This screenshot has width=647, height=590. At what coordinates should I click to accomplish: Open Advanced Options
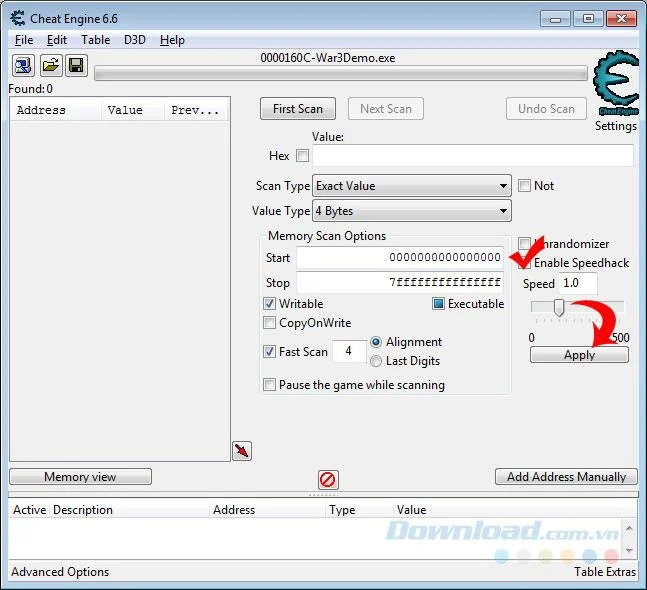60,572
